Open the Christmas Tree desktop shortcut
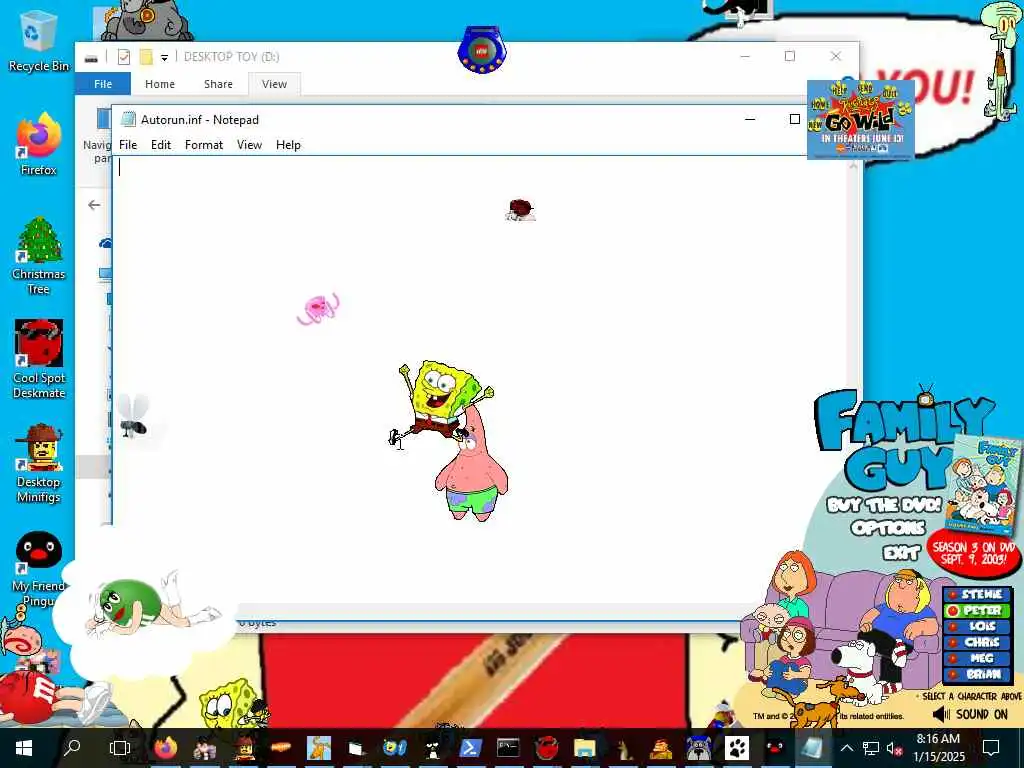 tap(38, 256)
